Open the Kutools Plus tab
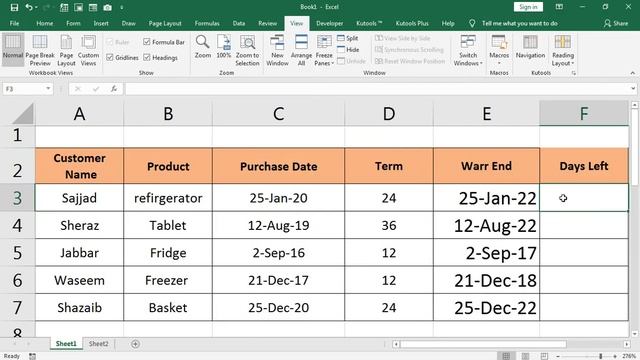Viewport: 640px width, 360px height. point(412,23)
